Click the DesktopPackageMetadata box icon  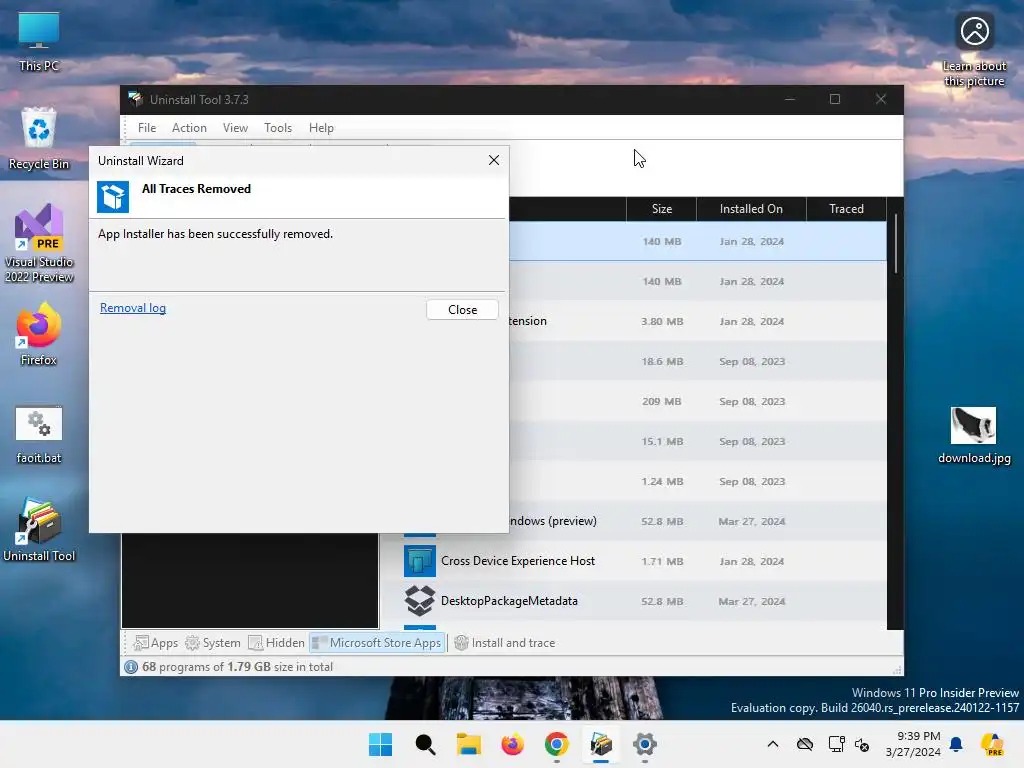pyautogui.click(x=419, y=601)
